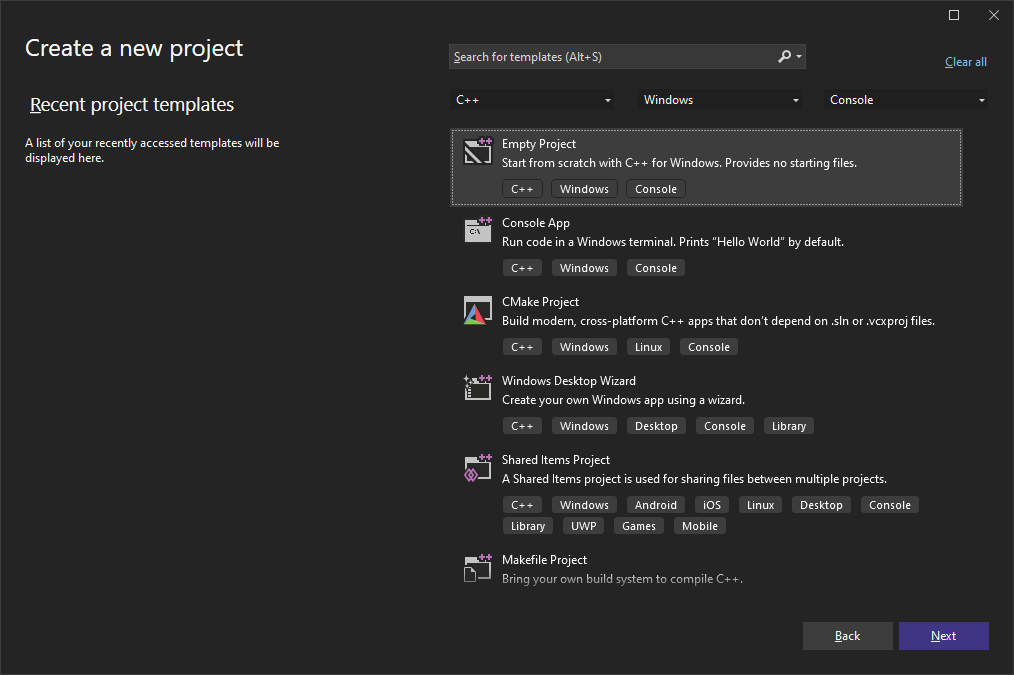Click the C++ tag under Empty Project
This screenshot has width=1014, height=675.
click(x=522, y=189)
